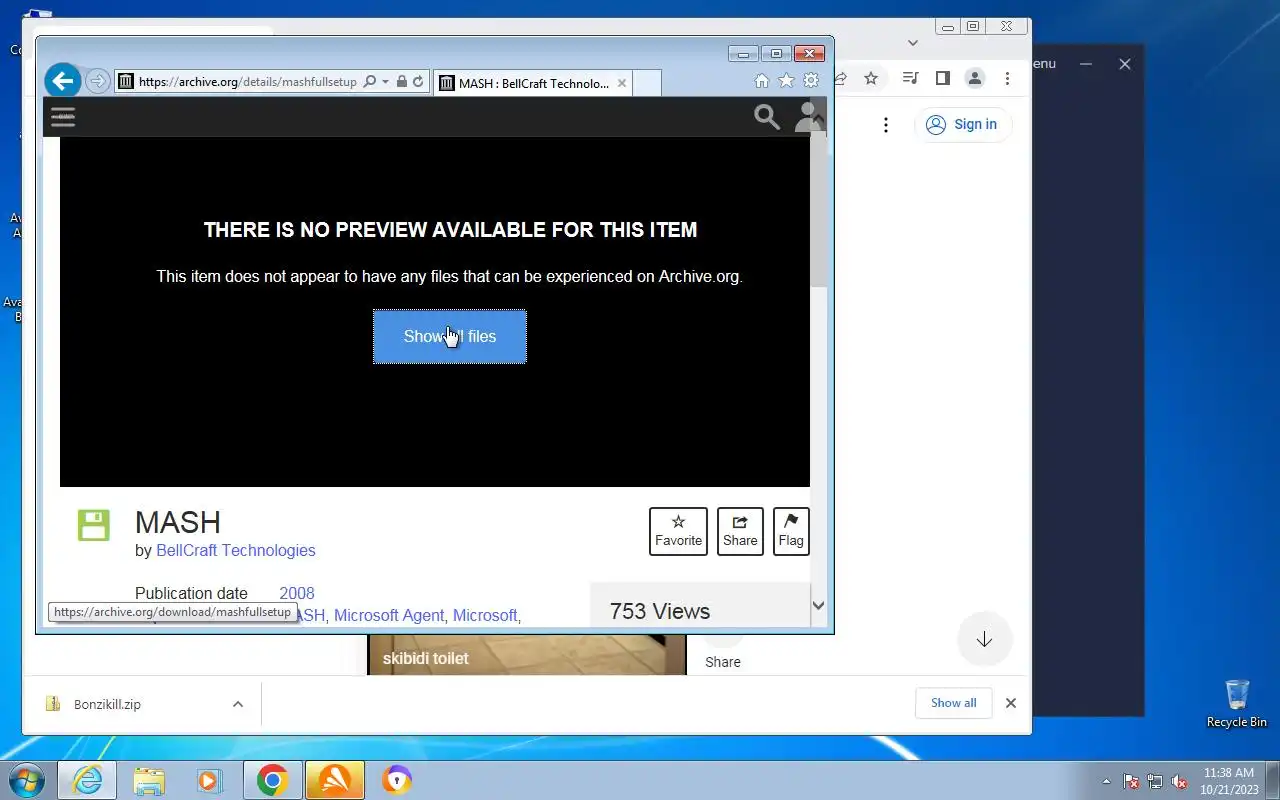The image size is (1280, 800).
Task: Close the MASH BellCraft tab
Action: tap(622, 83)
